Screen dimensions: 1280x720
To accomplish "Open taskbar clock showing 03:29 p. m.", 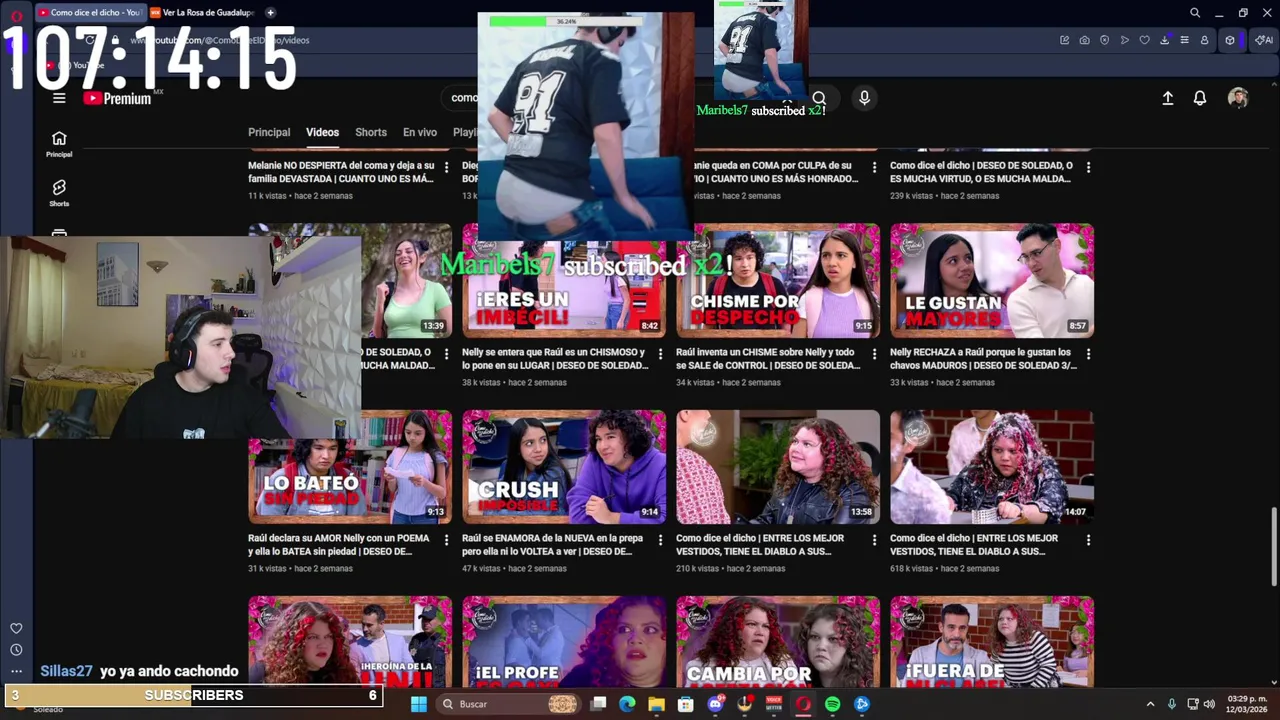I will (x=1247, y=704).
